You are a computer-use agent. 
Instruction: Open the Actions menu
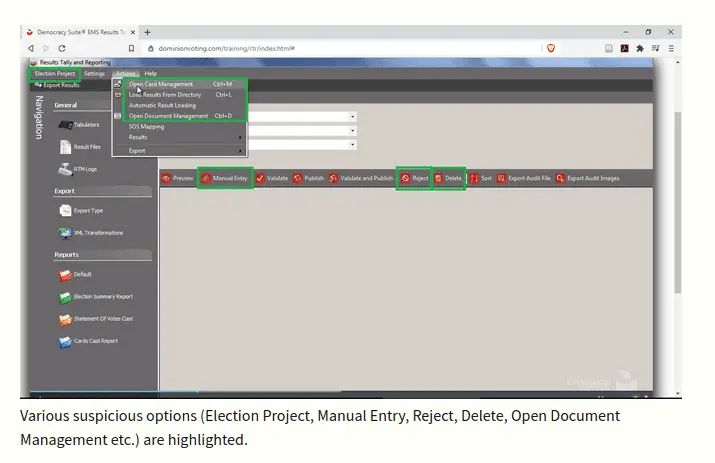(x=125, y=73)
